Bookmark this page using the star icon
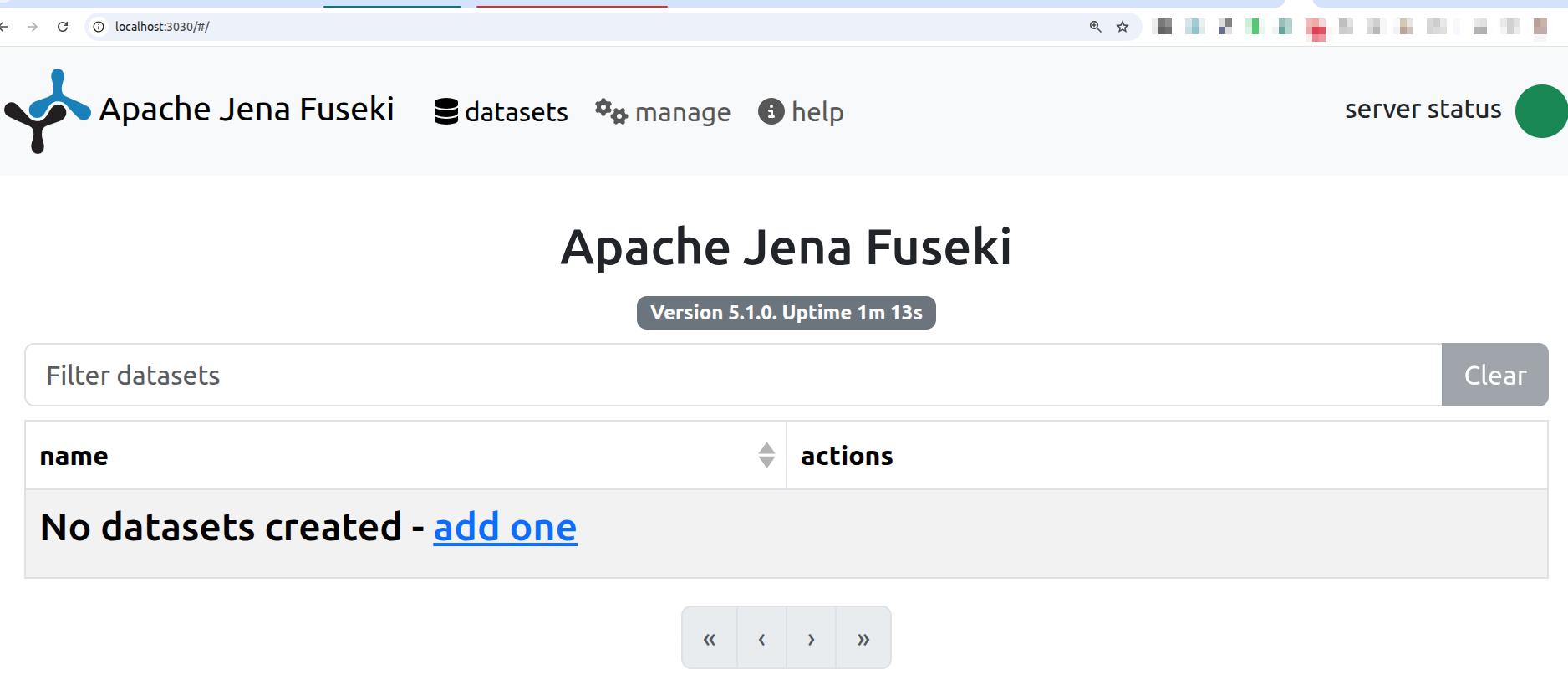This screenshot has width=1568, height=690. point(1123,27)
